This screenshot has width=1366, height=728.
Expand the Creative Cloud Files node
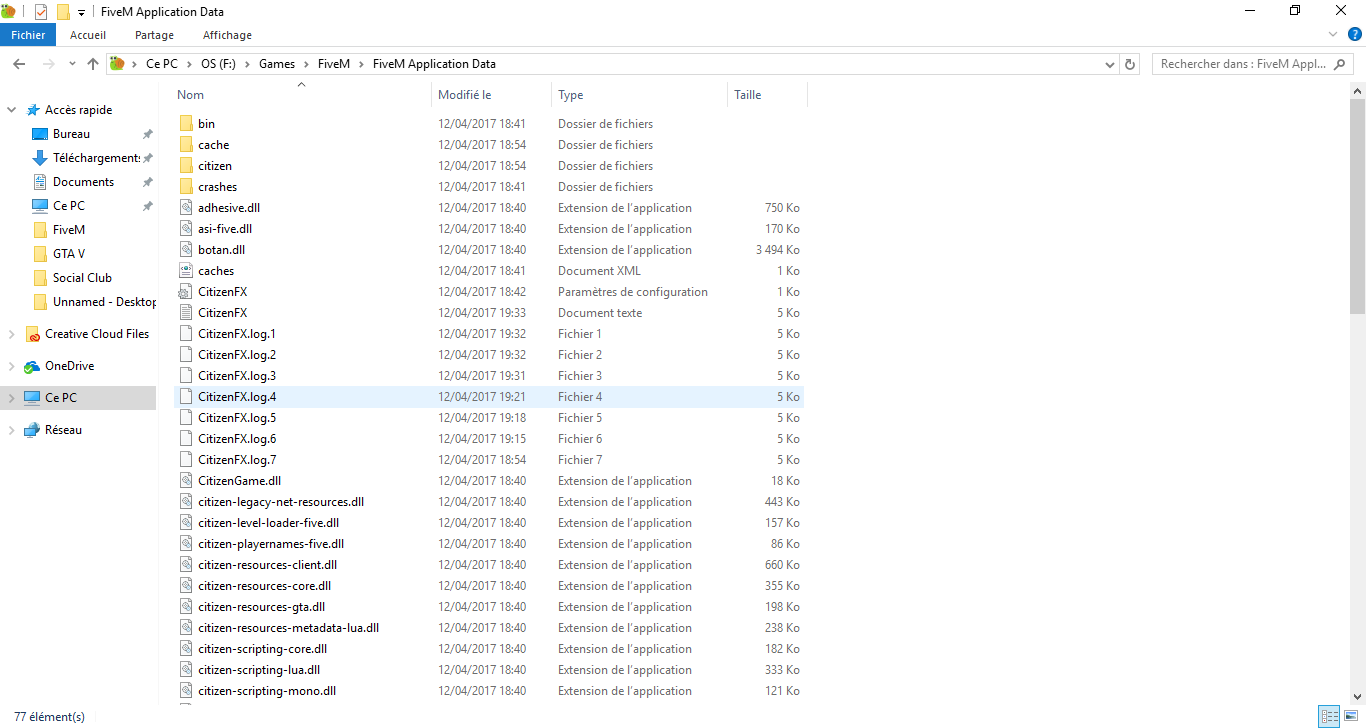[12, 334]
